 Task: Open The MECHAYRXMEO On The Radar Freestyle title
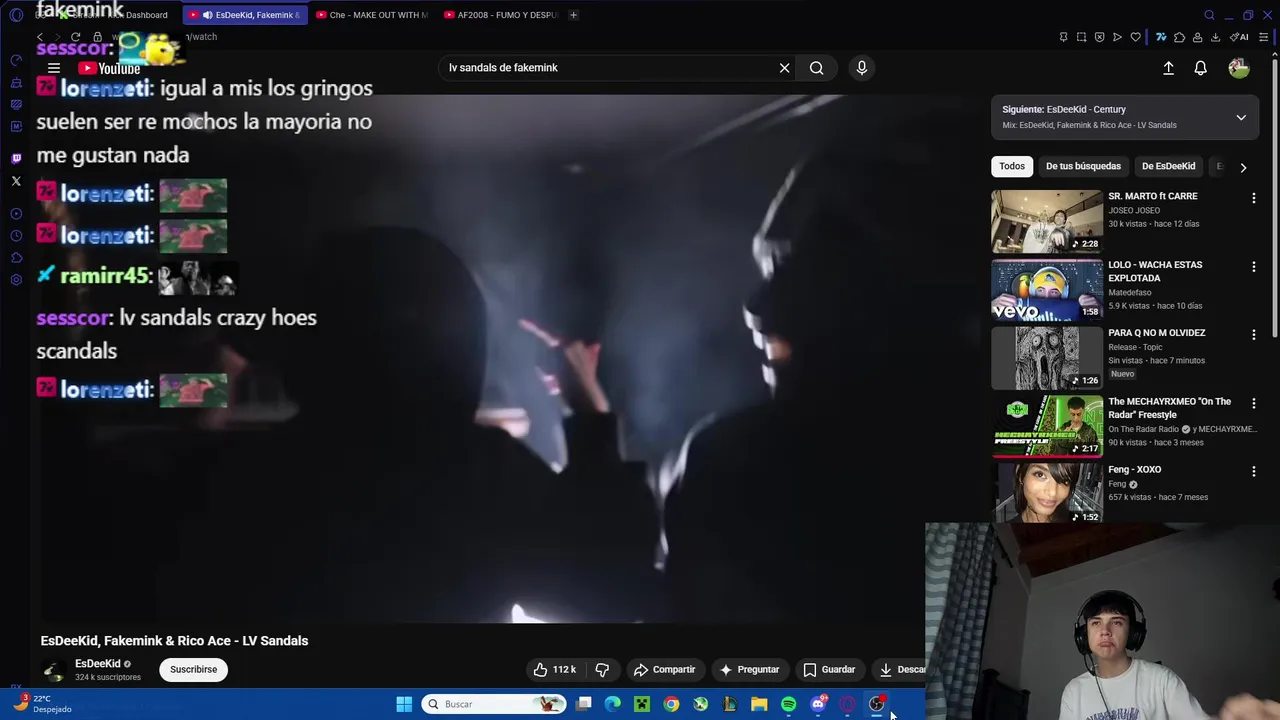(x=1169, y=408)
